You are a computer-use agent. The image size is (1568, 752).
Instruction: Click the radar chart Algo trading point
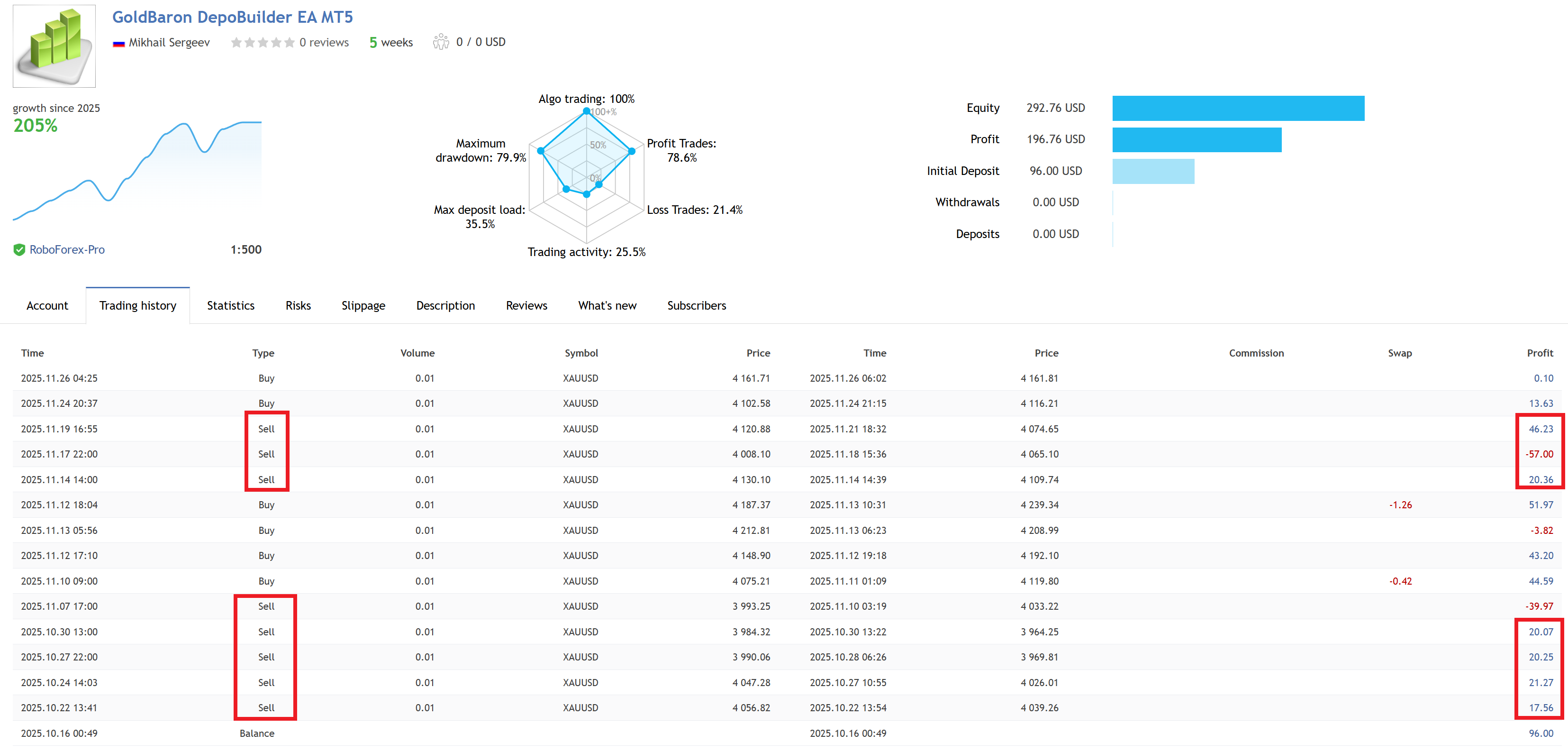tap(586, 111)
